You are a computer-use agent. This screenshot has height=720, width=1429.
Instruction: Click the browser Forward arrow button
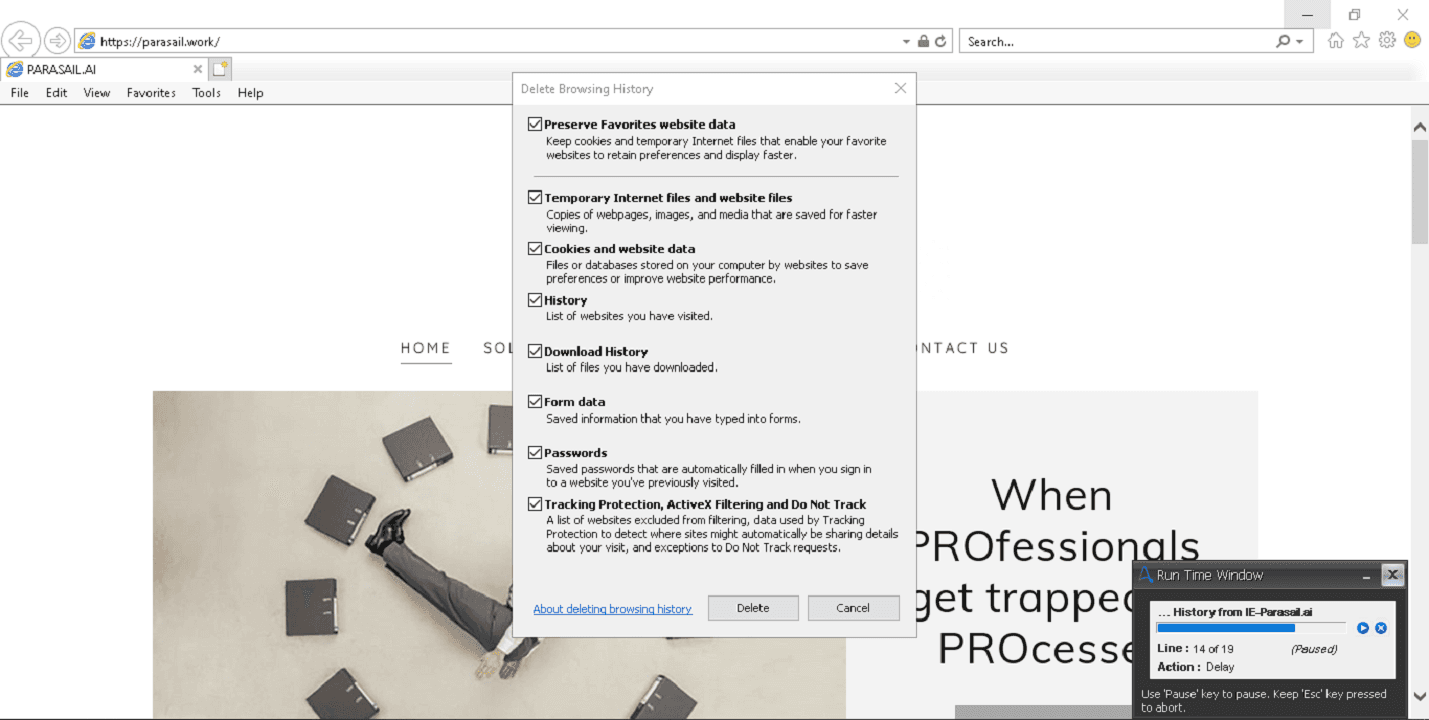coord(58,41)
